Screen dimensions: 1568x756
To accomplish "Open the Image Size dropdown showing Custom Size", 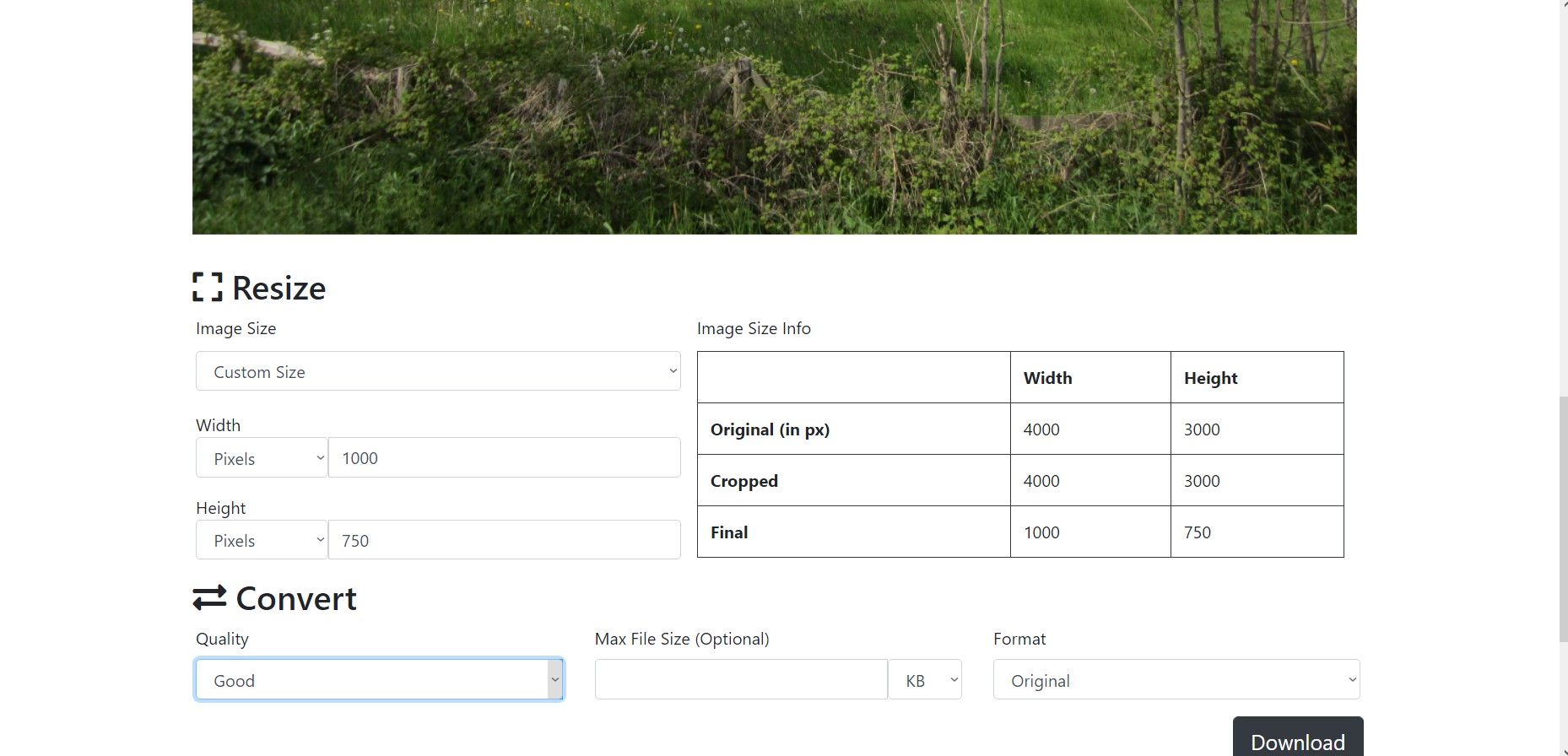I will click(x=438, y=371).
